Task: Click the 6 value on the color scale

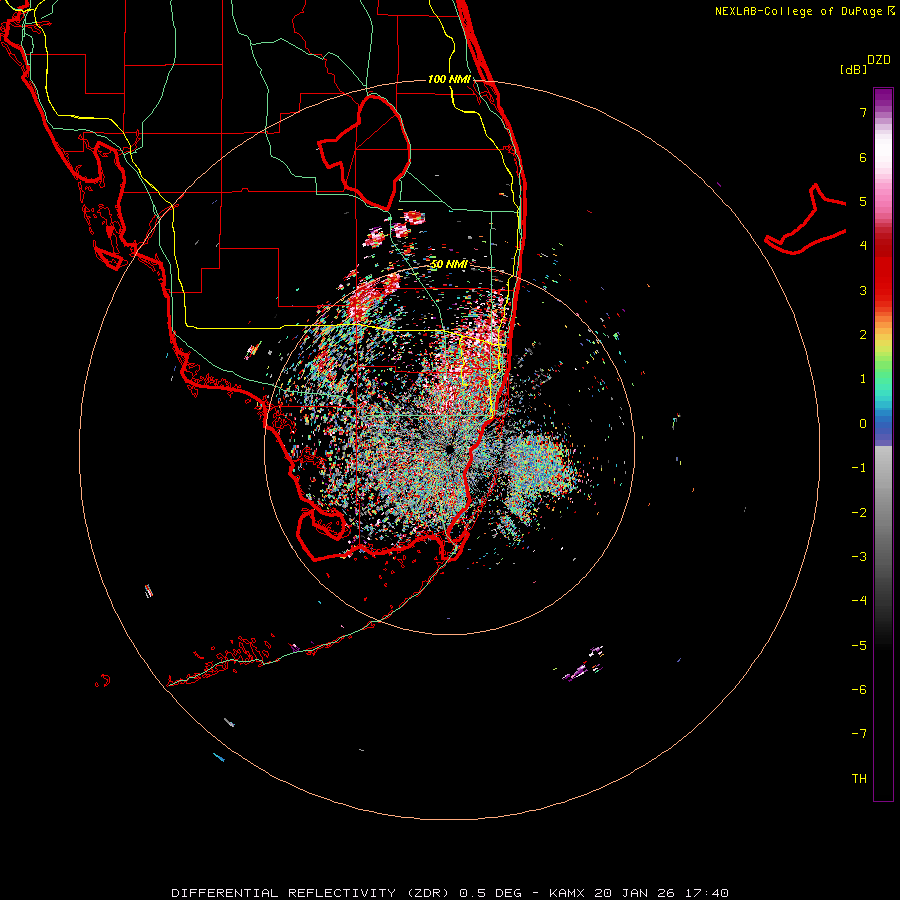Action: tap(863, 157)
